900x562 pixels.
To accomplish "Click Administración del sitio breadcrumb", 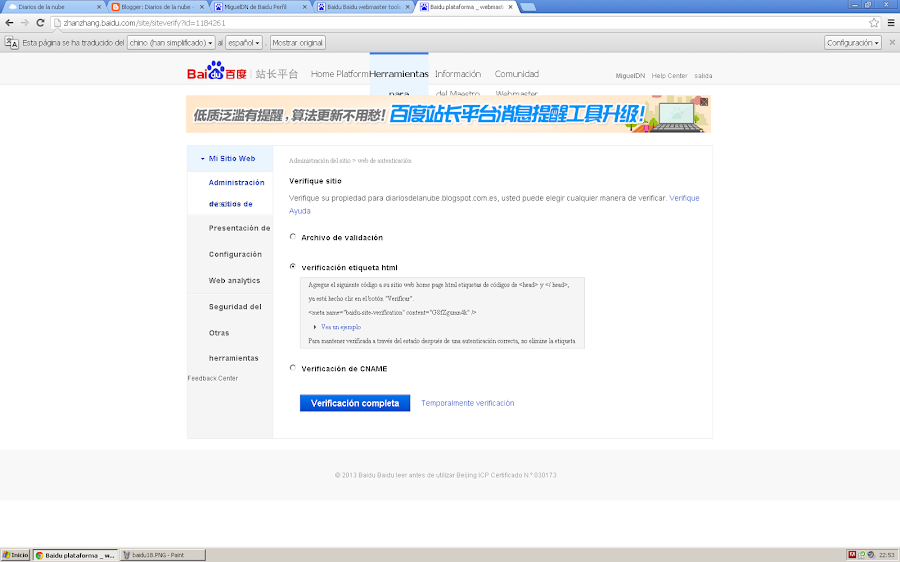I will pyautogui.click(x=320, y=161).
